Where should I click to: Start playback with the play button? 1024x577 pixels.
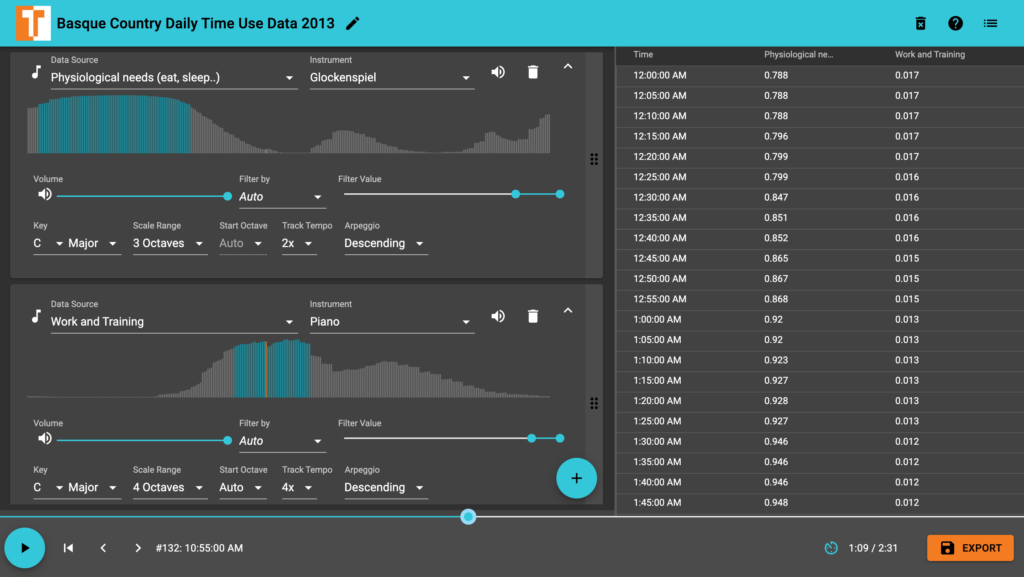(x=25, y=548)
